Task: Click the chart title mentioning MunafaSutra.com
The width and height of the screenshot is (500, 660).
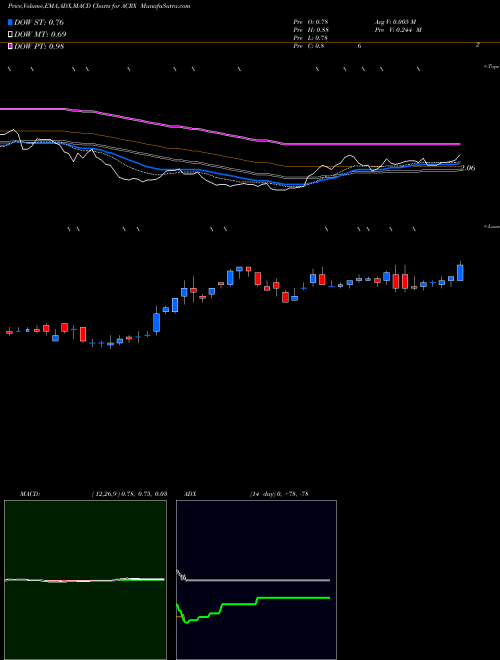Action: coord(99,6)
